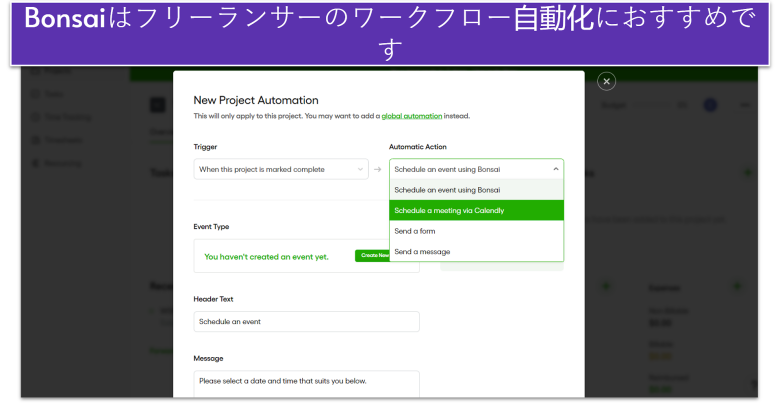Click the Create New event button
Viewport: 780px width, 403px height.
[372, 255]
